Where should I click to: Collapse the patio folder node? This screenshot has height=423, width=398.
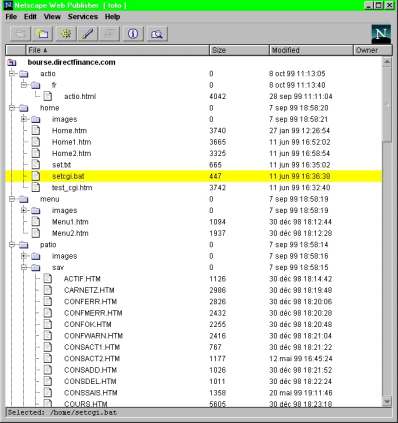(12, 245)
